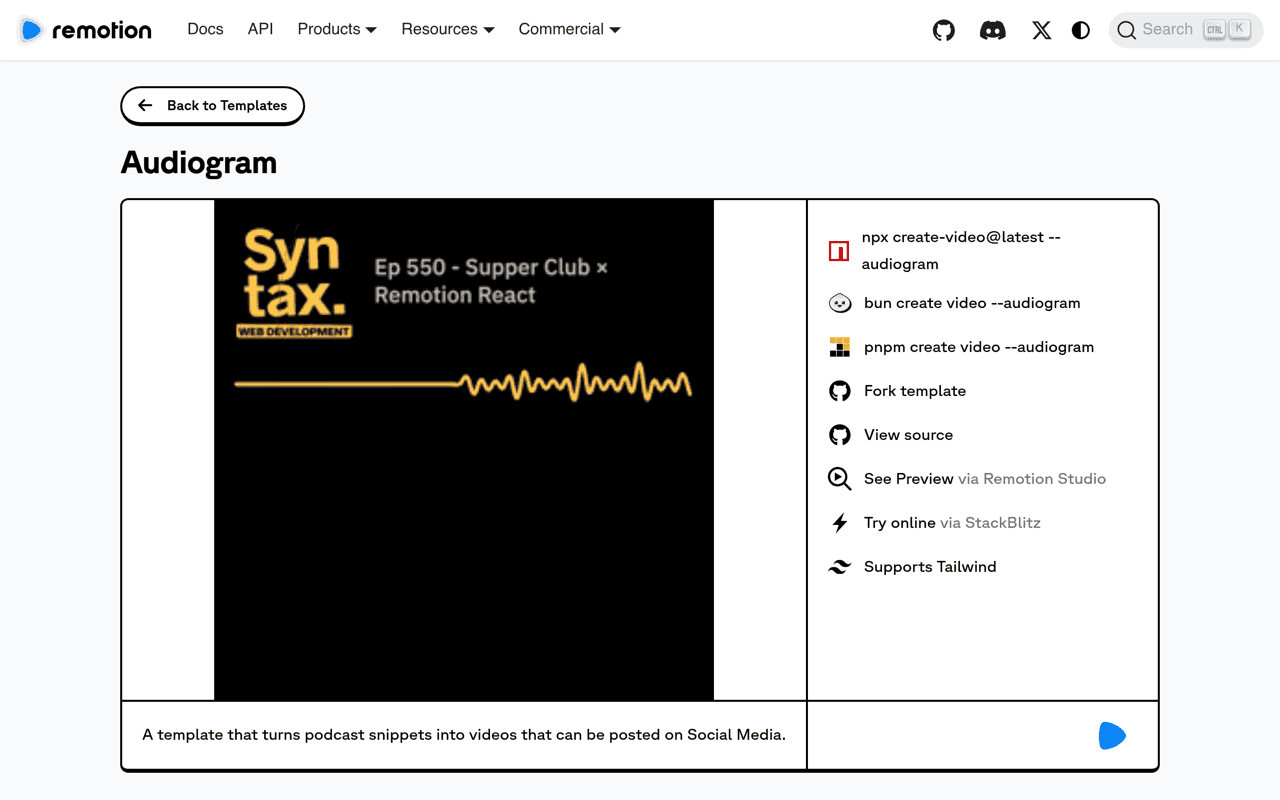Copy the npx create-video@latest --audiogram command

[x=961, y=251]
